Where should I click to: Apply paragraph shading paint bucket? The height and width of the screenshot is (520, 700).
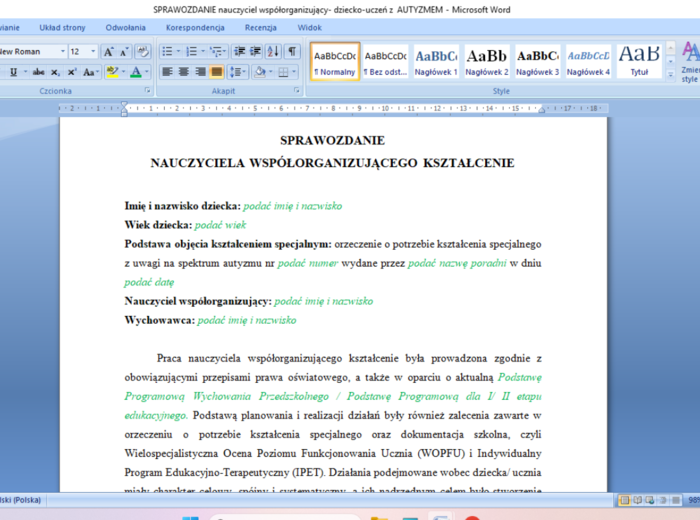pyautogui.click(x=260, y=72)
